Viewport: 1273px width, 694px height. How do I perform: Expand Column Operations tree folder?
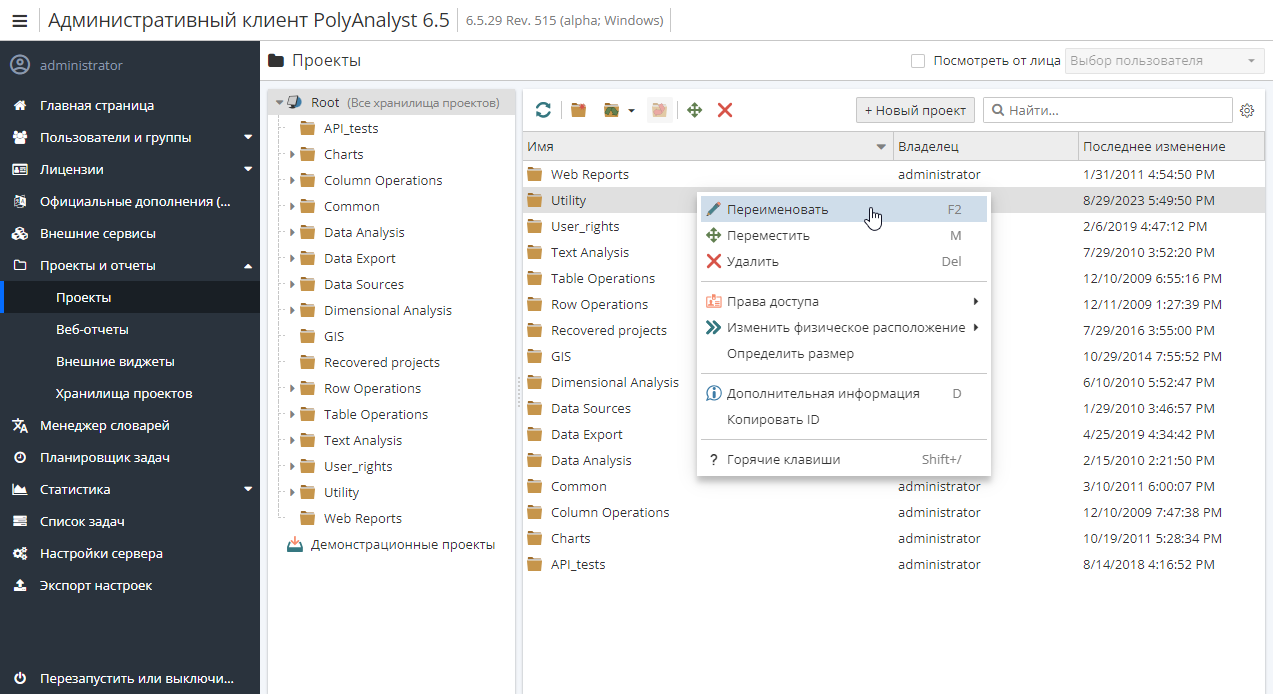(292, 180)
